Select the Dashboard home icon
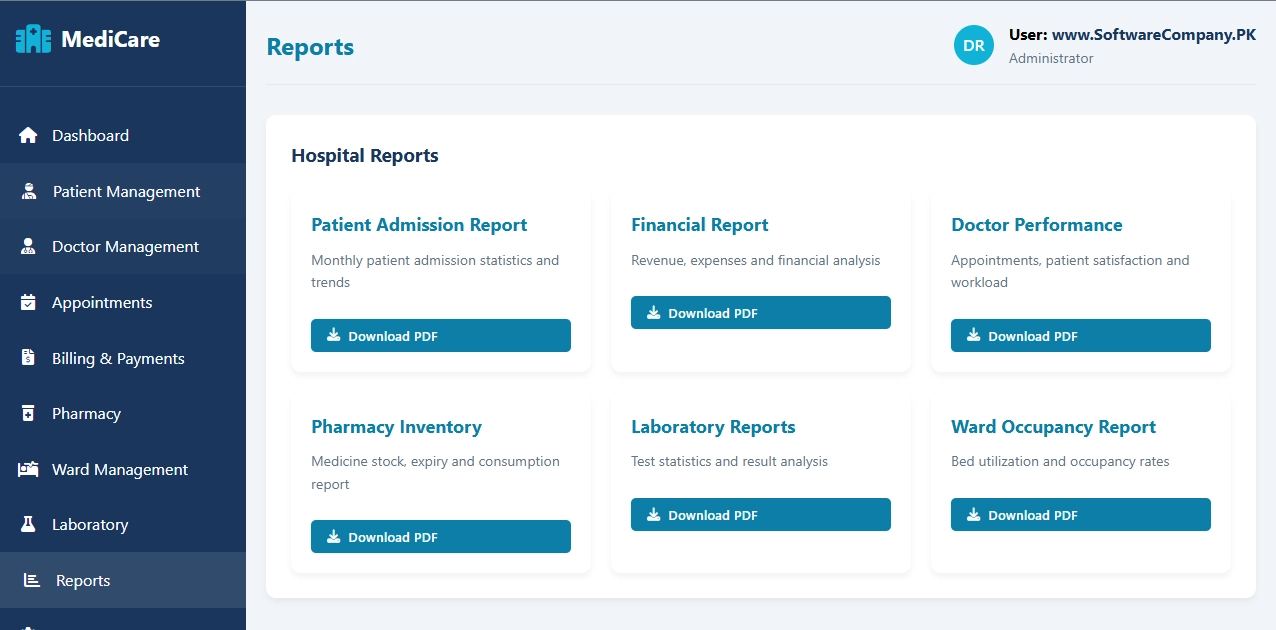 tap(27, 134)
